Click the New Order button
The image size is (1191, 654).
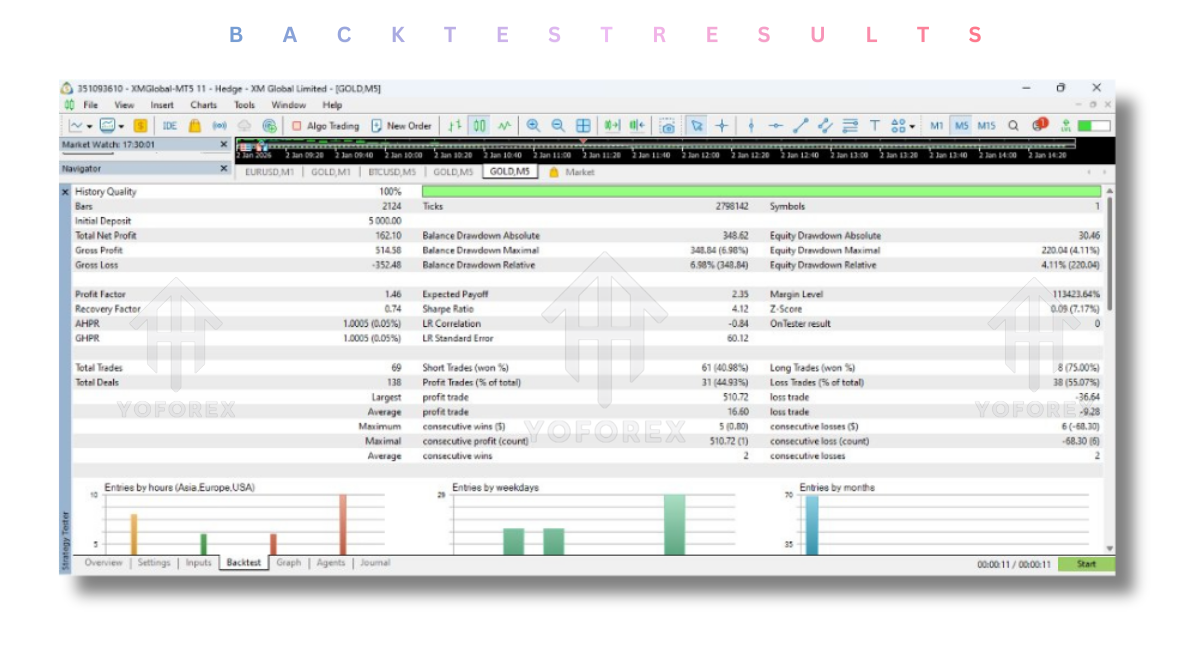(x=401, y=126)
